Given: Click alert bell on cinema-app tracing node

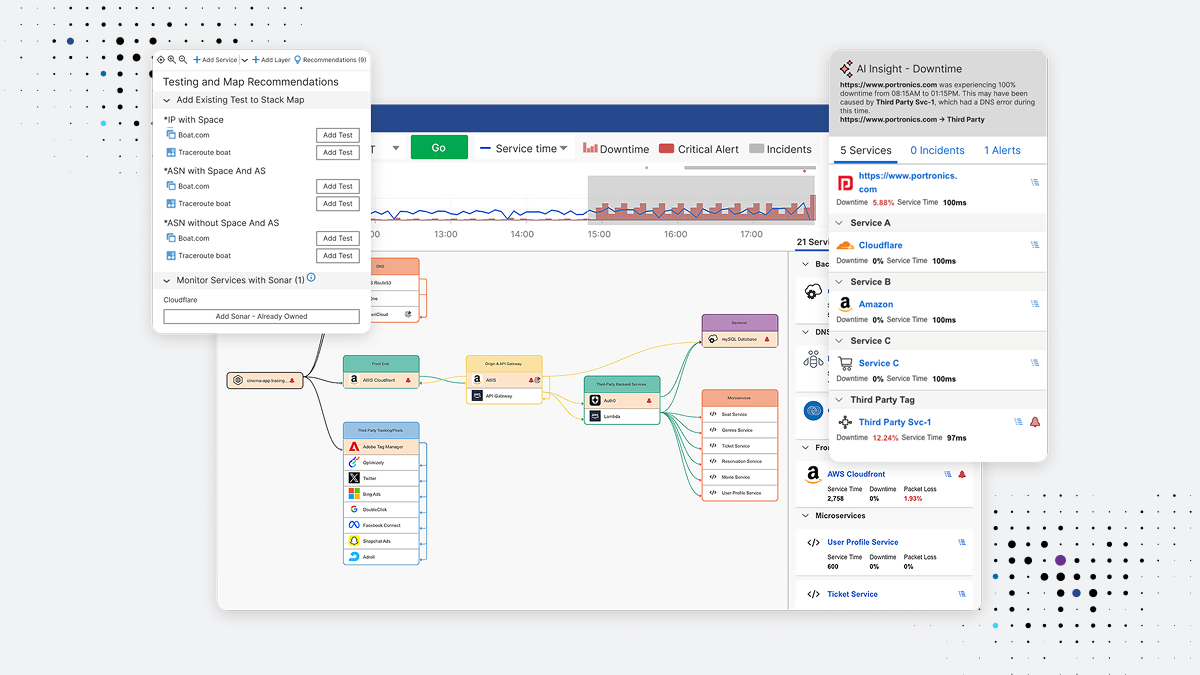Looking at the screenshot, I should 292,380.
